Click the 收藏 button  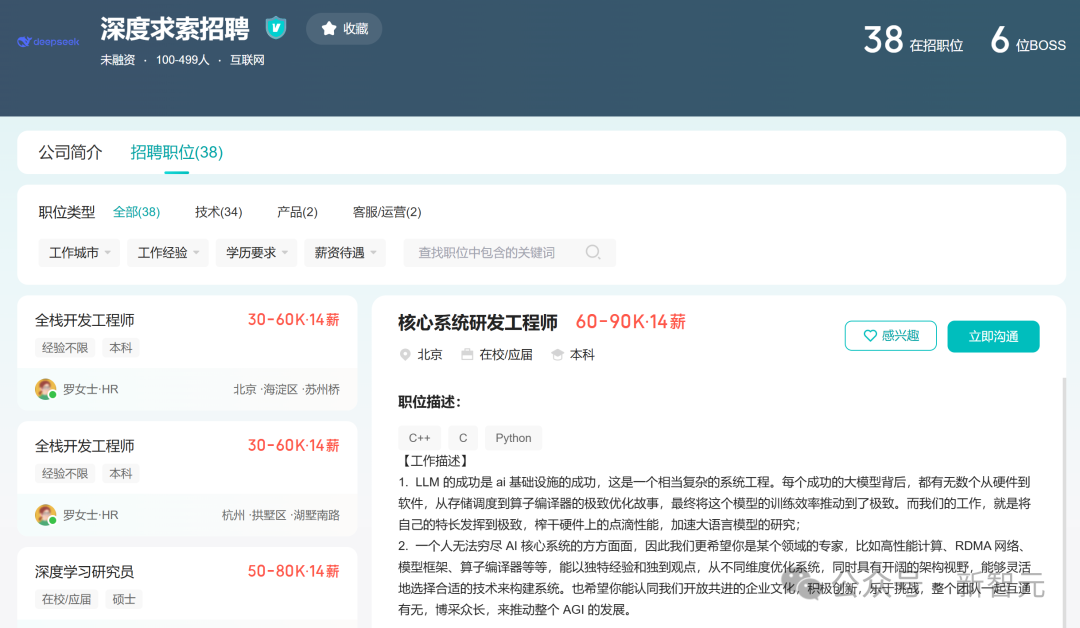pyautogui.click(x=344, y=28)
